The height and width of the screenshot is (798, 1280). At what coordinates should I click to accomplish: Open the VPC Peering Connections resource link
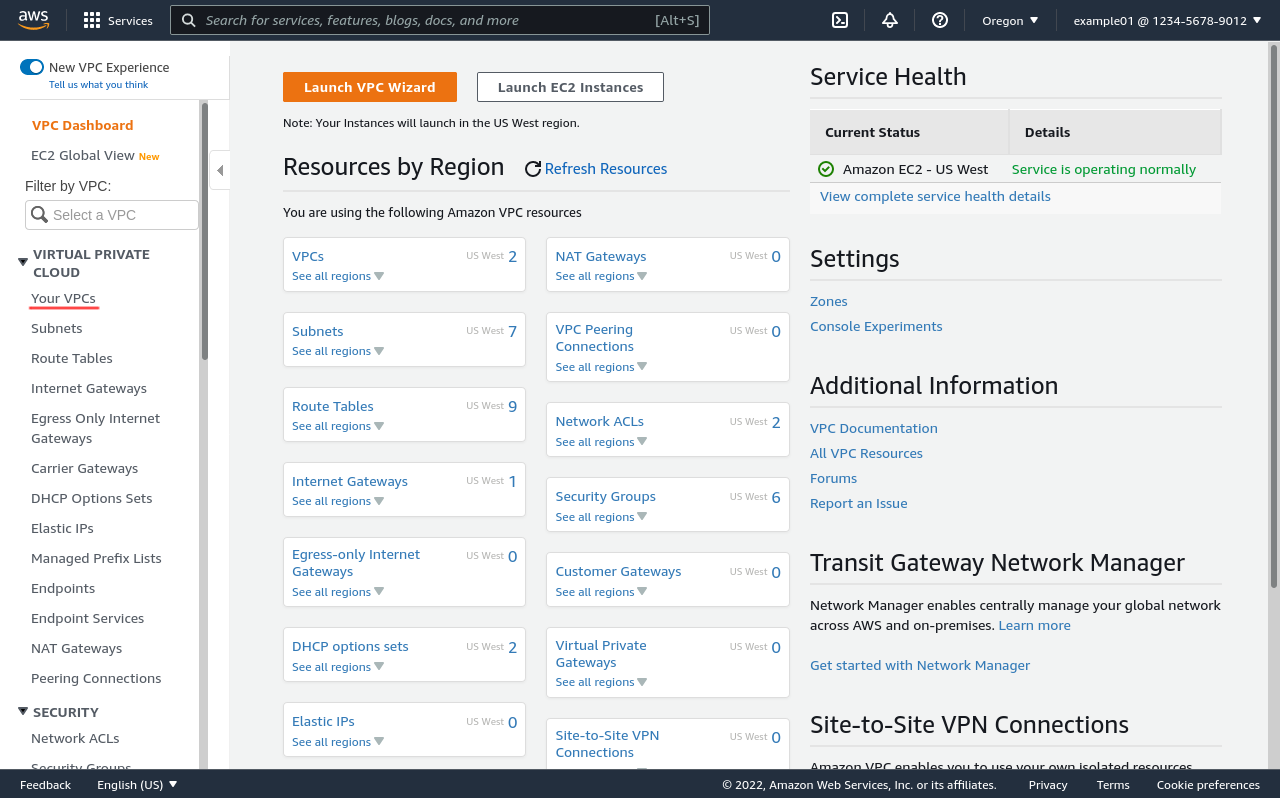[x=595, y=338]
